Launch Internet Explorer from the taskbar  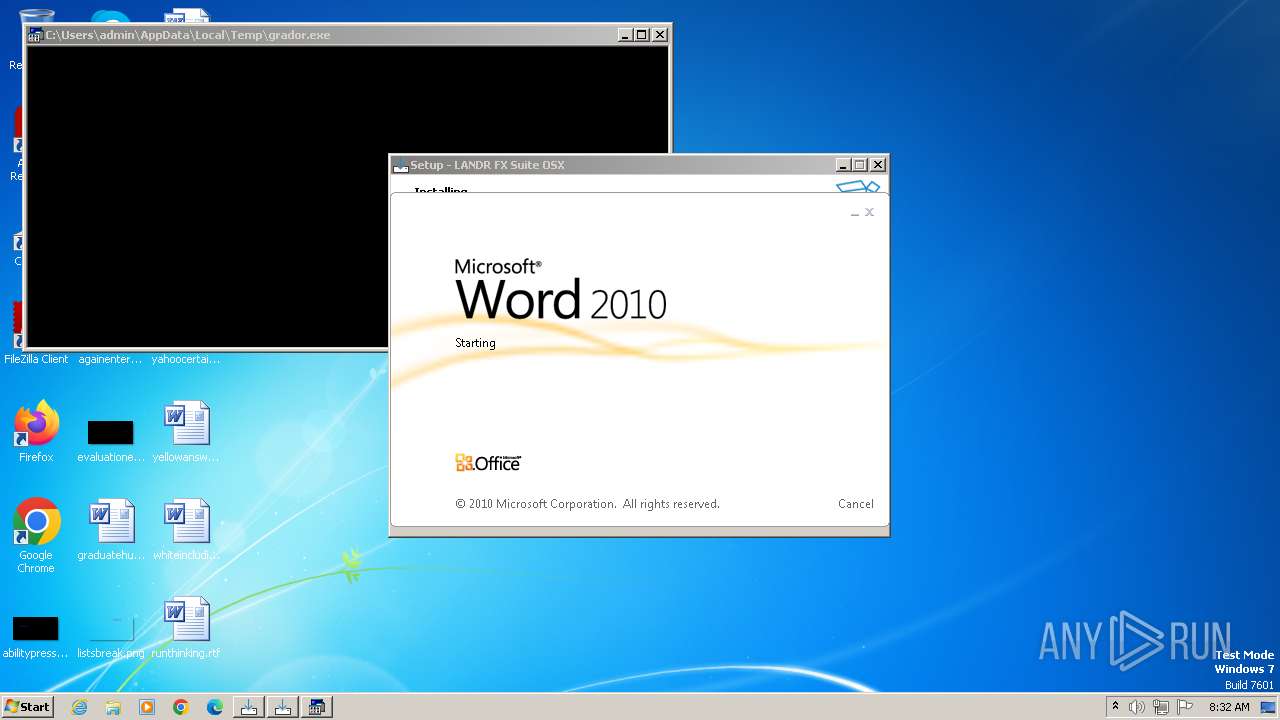tap(79, 707)
